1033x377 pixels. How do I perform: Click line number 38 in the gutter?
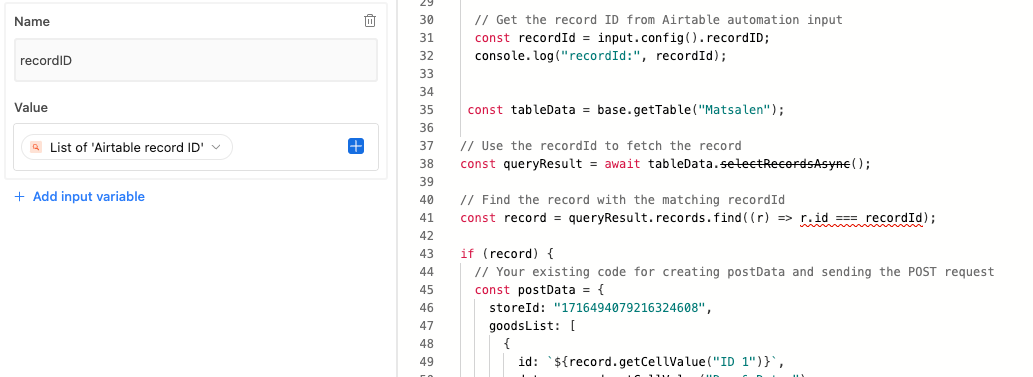(426, 163)
